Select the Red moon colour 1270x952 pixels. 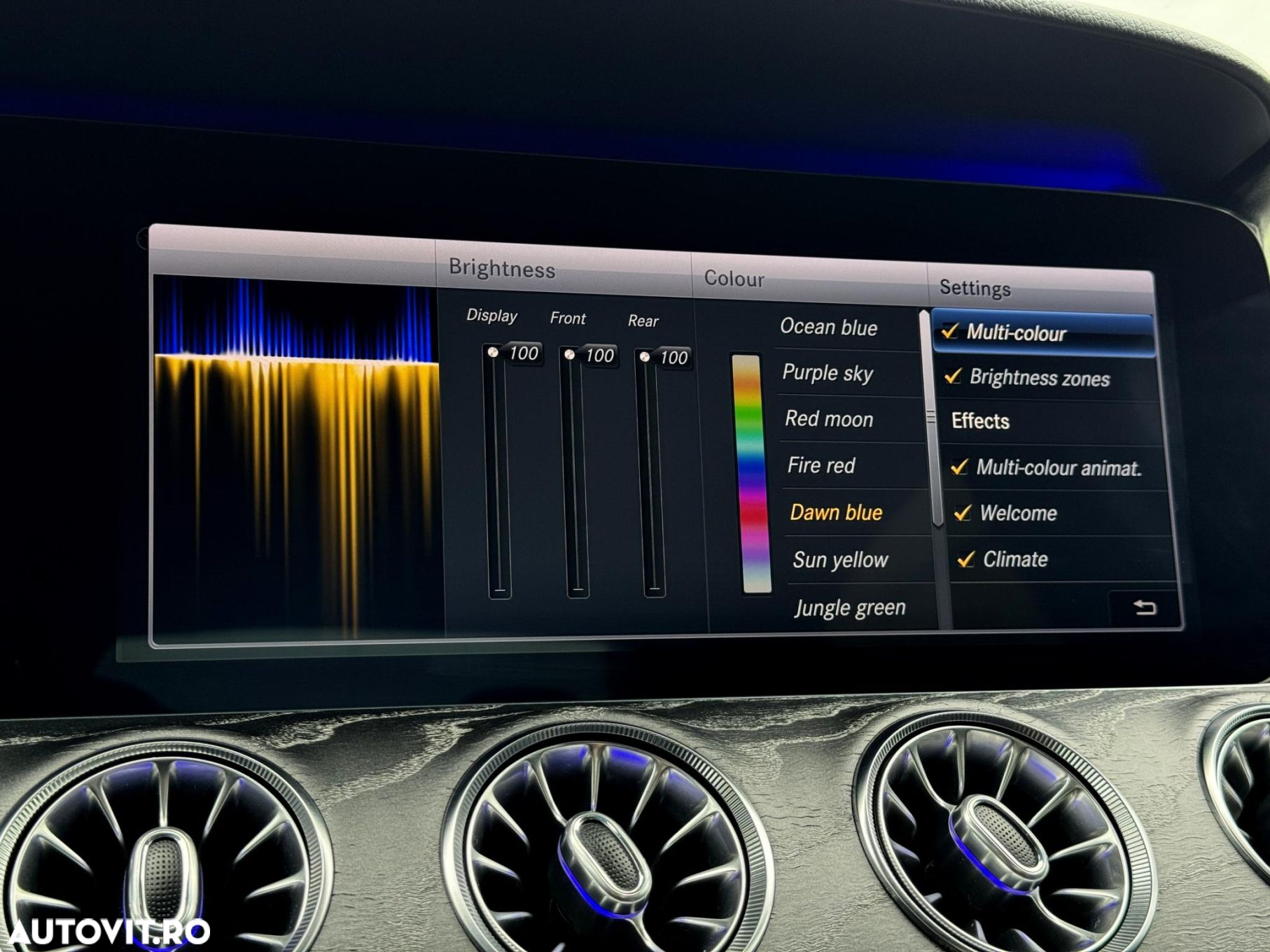point(829,419)
